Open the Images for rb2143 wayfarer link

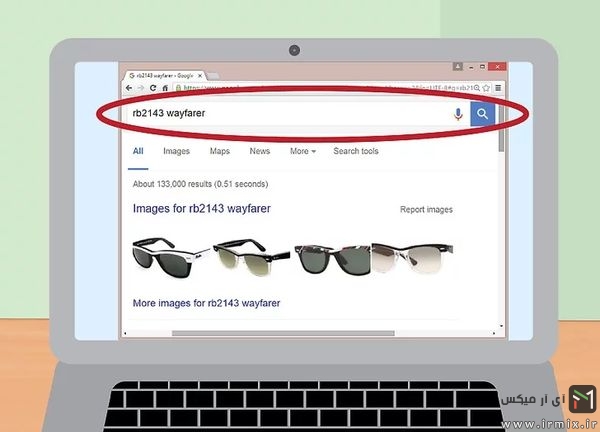point(202,209)
